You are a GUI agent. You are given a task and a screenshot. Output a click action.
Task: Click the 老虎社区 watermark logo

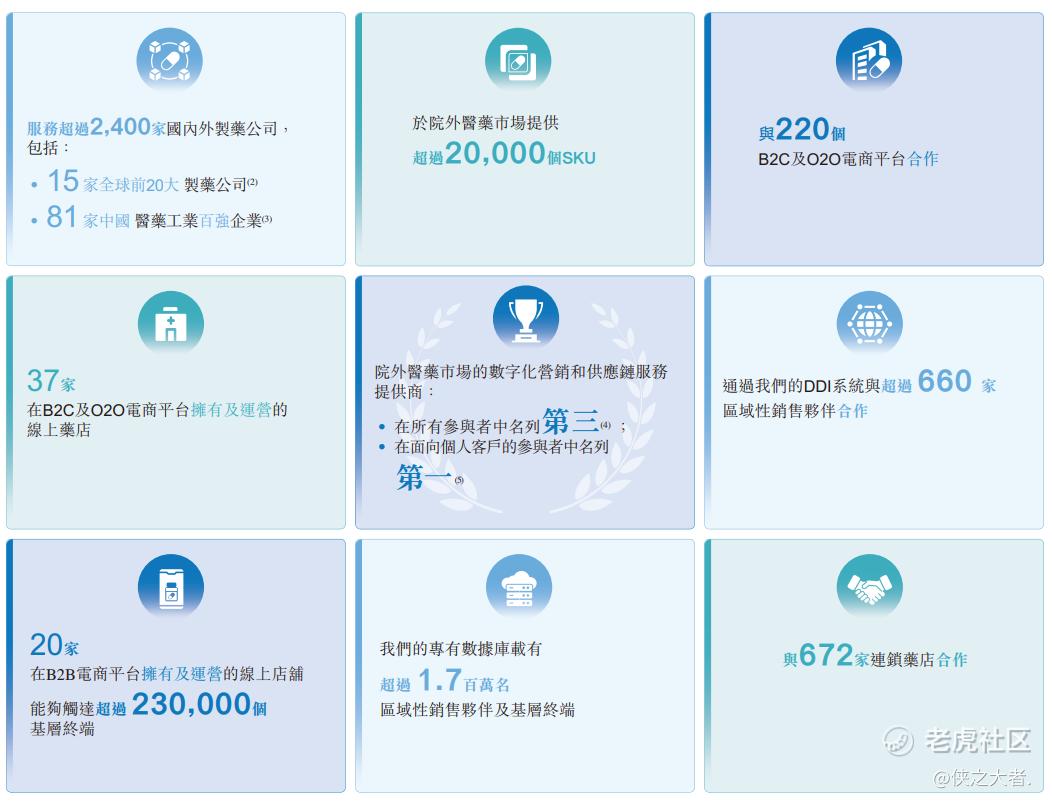957,741
